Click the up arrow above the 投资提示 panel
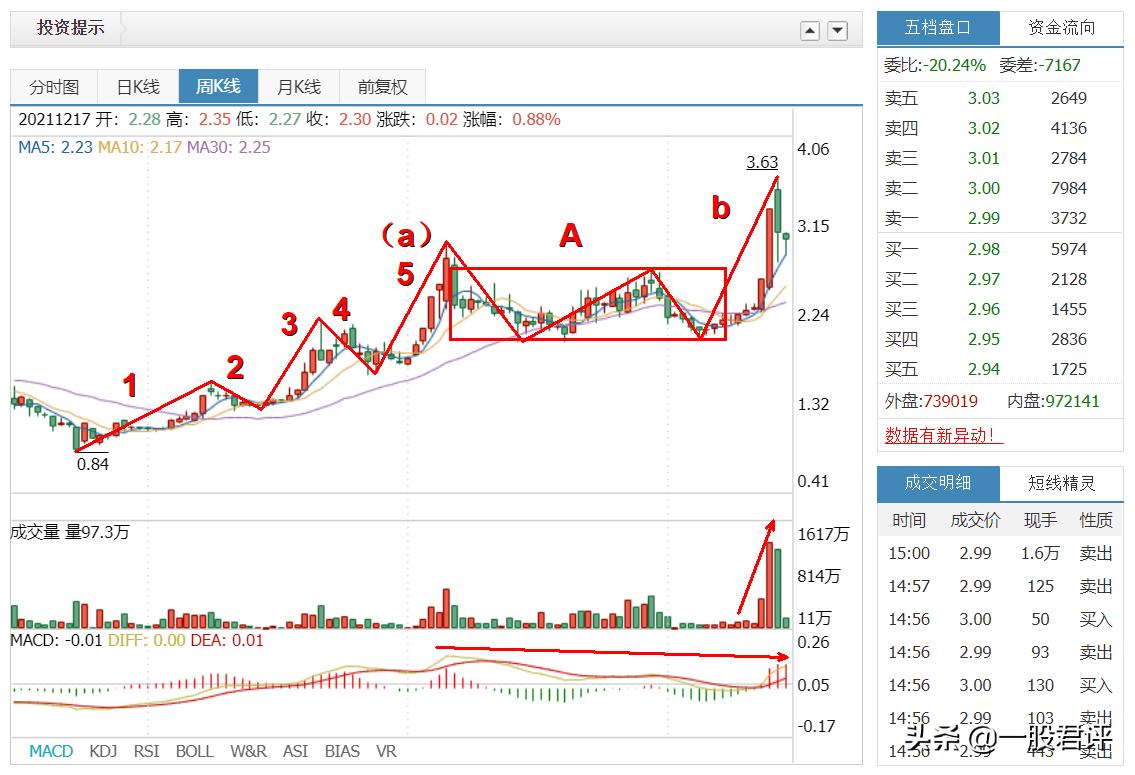Image resolution: width=1135 pixels, height=775 pixels. coord(810,31)
